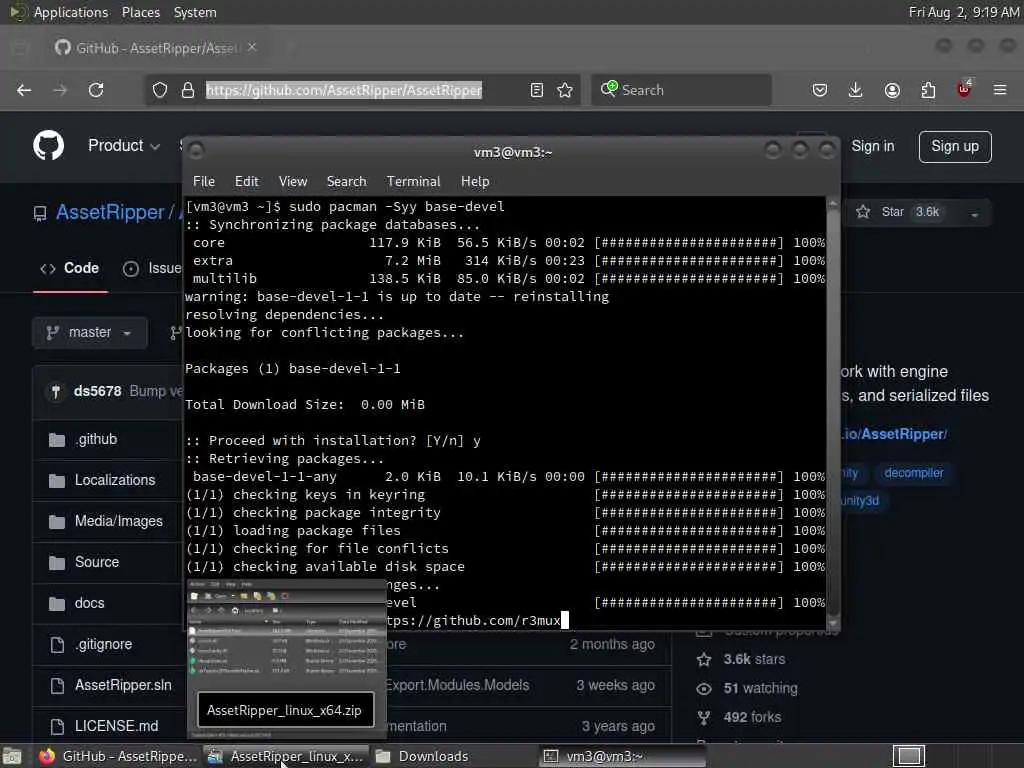The height and width of the screenshot is (768, 1024).
Task: Open the terminal File menu
Action: [204, 182]
